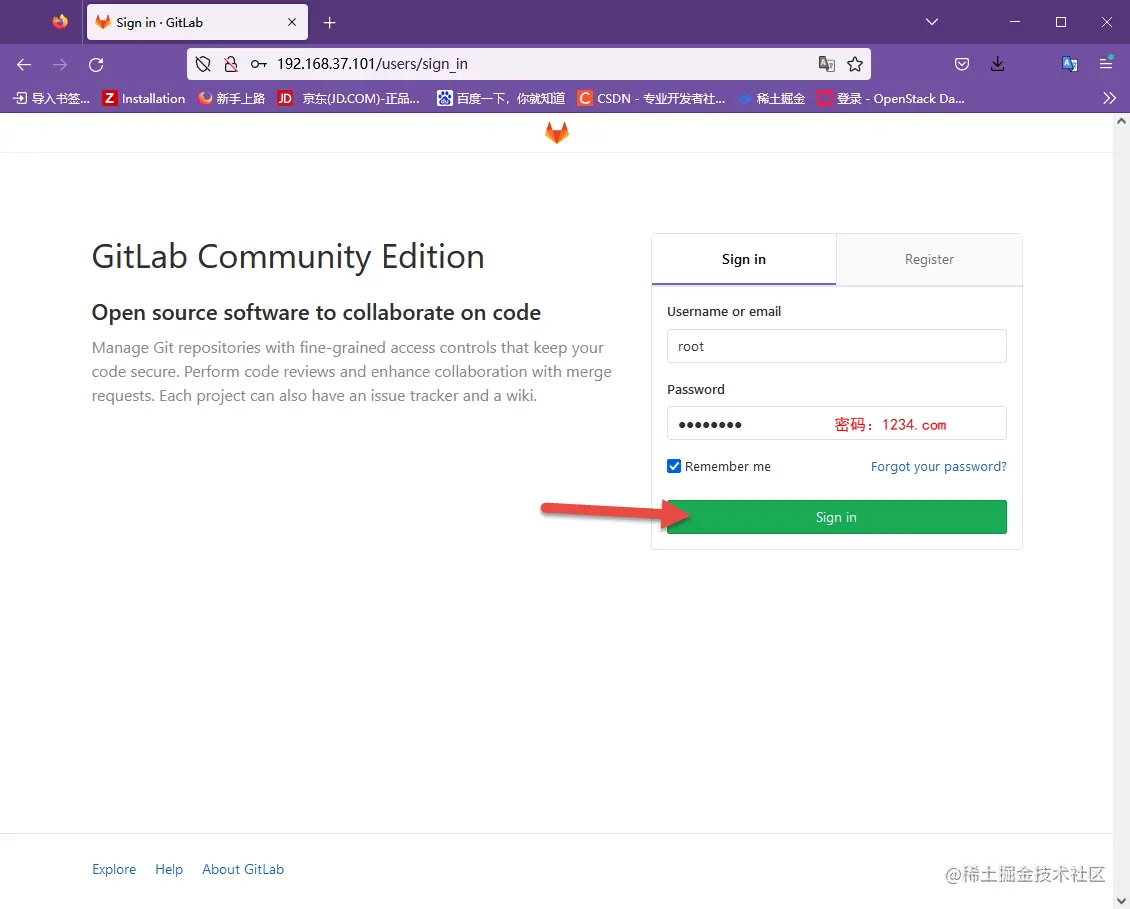Click the insecure connection lock icon
The height and width of the screenshot is (909, 1130).
[231, 64]
